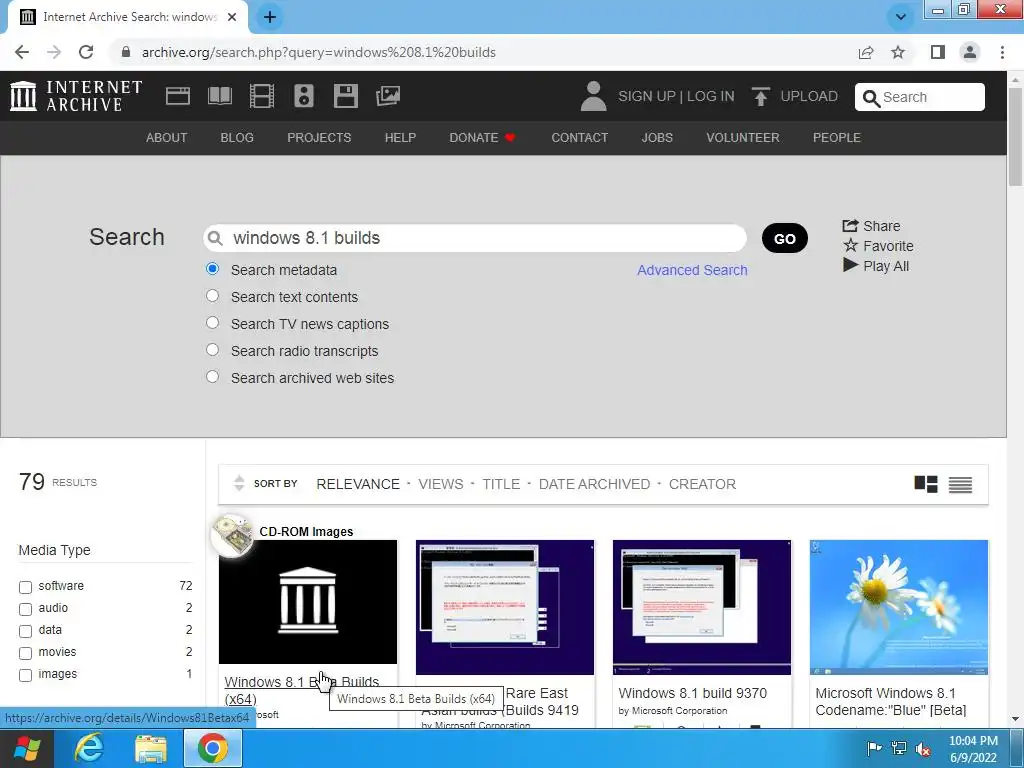Open the DONATE menu item
The height and width of the screenshot is (768, 1024).
pos(482,138)
